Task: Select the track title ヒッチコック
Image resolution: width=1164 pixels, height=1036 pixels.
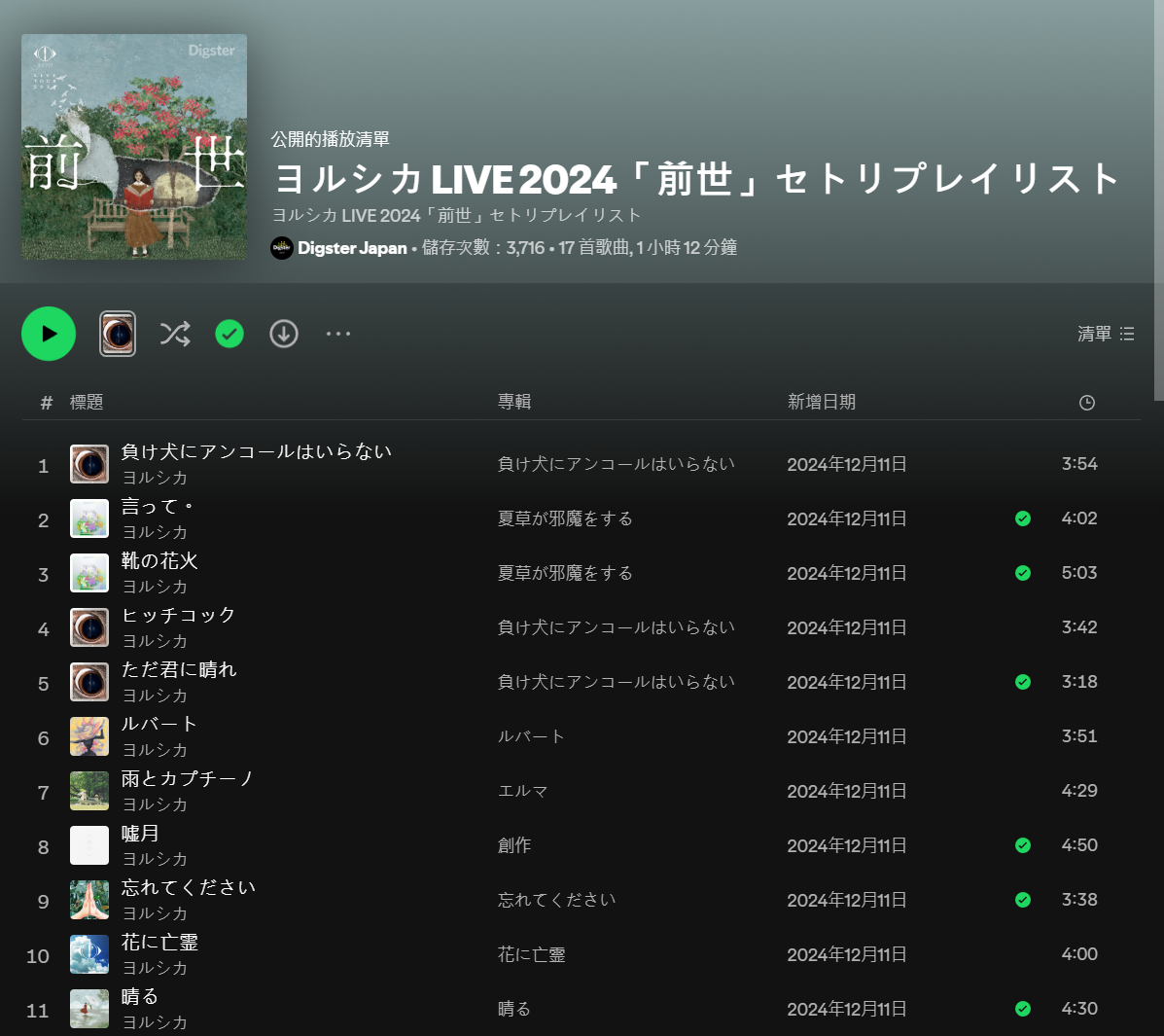Action: click(x=178, y=615)
